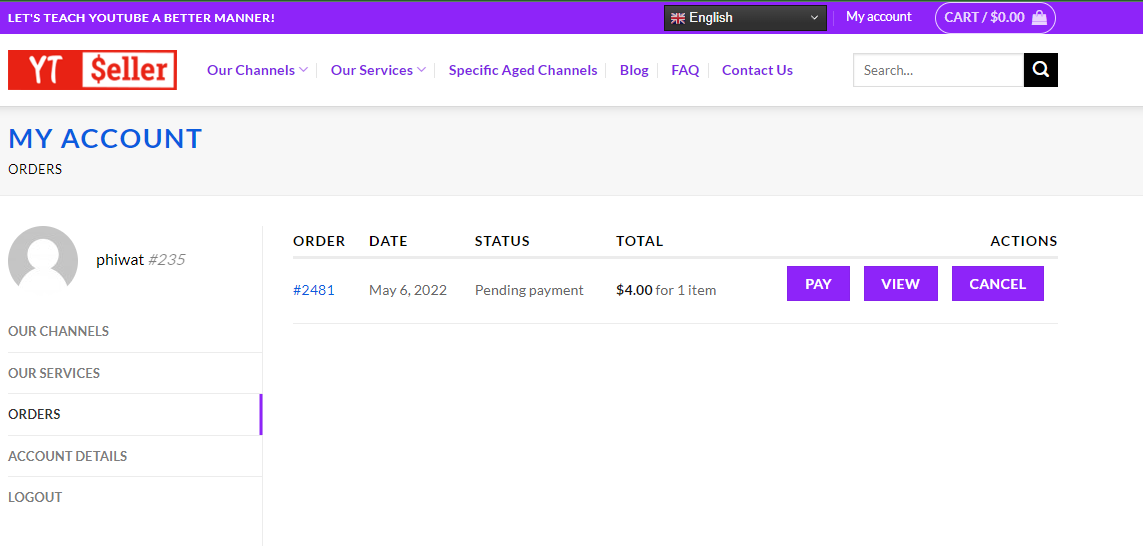Open the Contact Us page
The width and height of the screenshot is (1143, 546).
point(757,70)
